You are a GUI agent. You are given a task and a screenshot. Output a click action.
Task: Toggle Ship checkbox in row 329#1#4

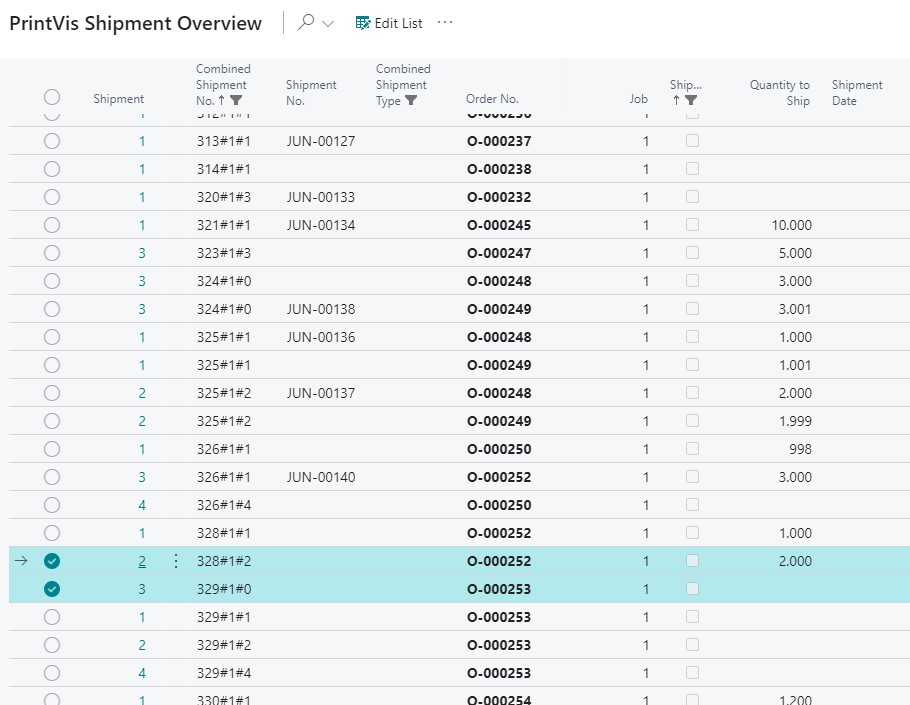[692, 673]
